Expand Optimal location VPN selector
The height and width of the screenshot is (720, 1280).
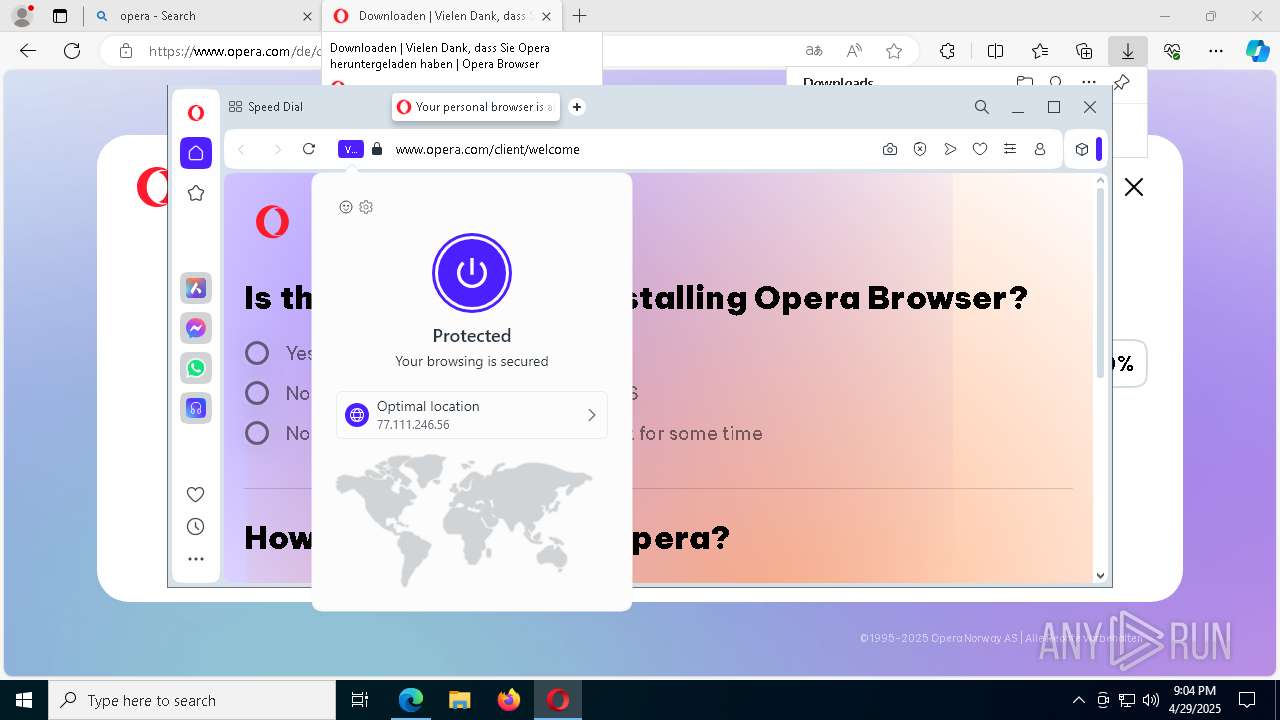pyautogui.click(x=472, y=415)
